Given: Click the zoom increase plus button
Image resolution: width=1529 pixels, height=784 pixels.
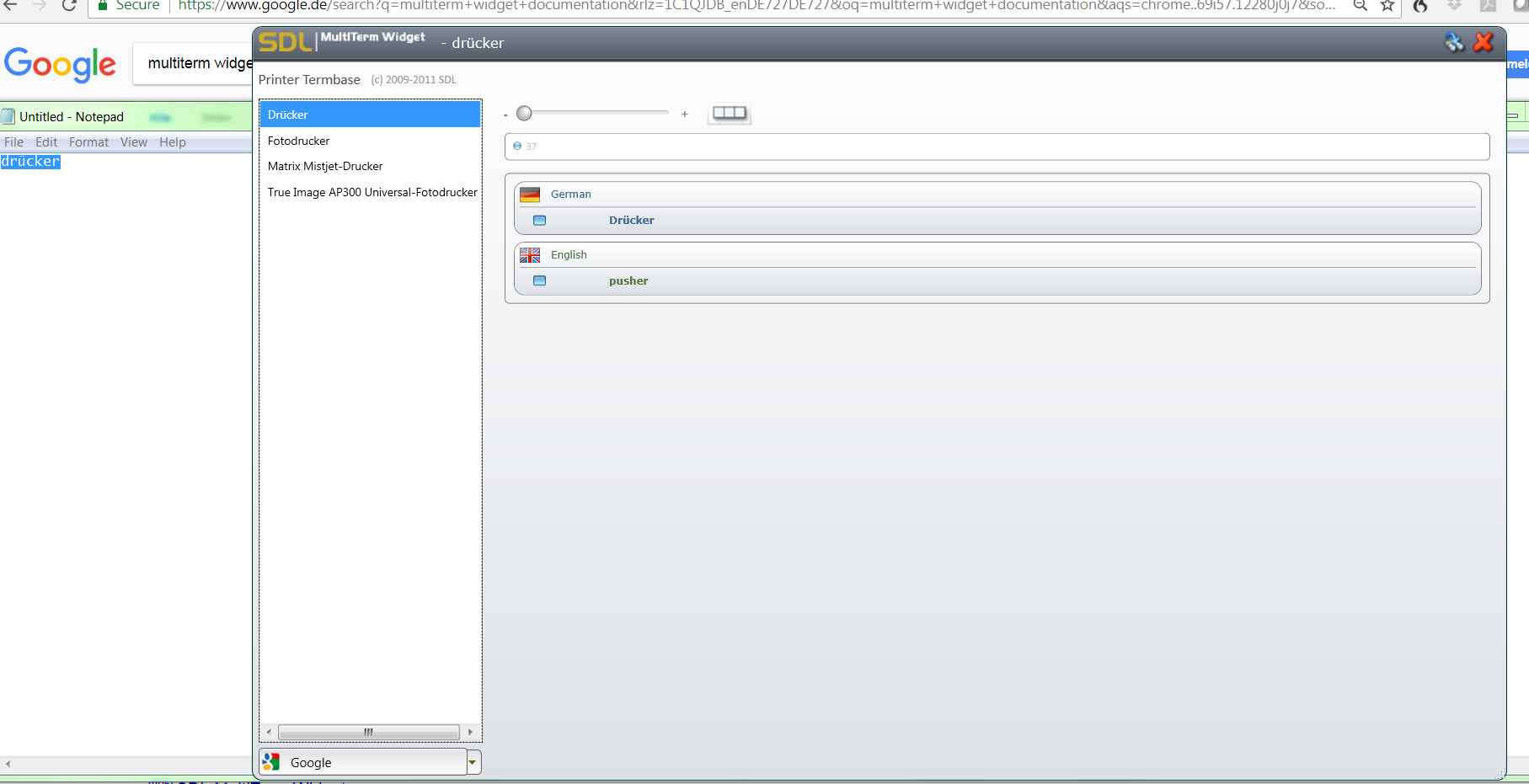Looking at the screenshot, I should click(x=684, y=113).
